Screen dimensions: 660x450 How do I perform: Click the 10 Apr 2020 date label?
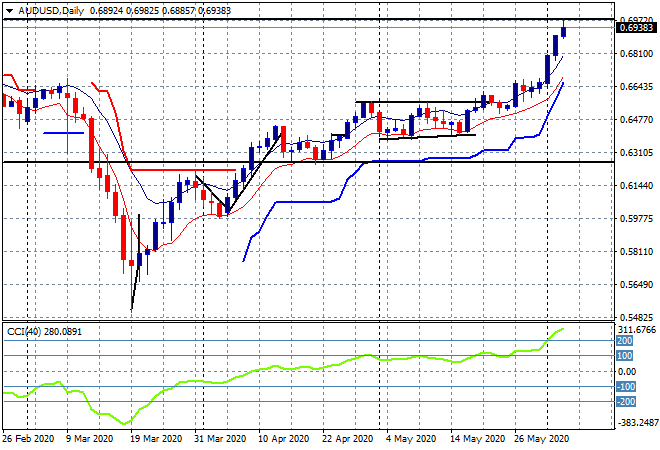(x=284, y=439)
